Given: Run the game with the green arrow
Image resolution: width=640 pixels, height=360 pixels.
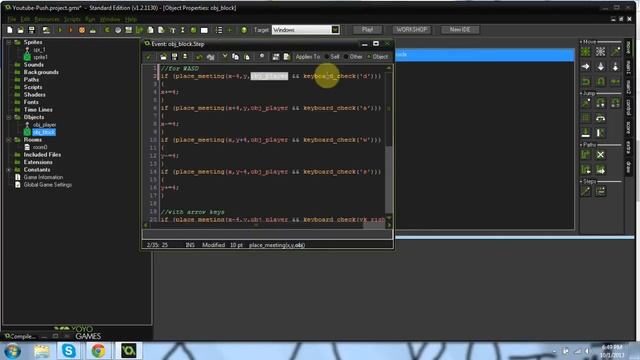Looking at the screenshot, I should point(60,30).
